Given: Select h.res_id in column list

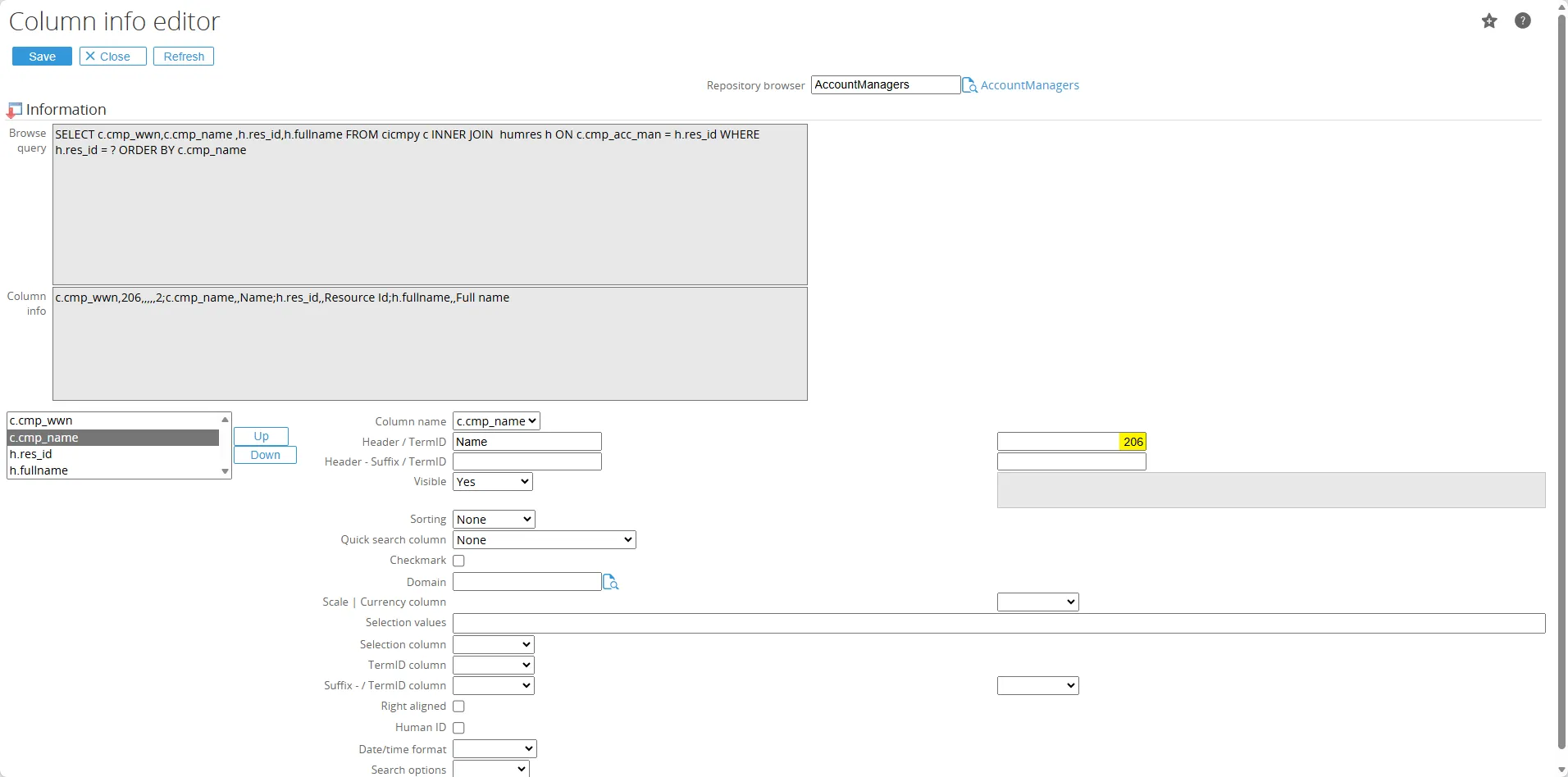Looking at the screenshot, I should [113, 454].
